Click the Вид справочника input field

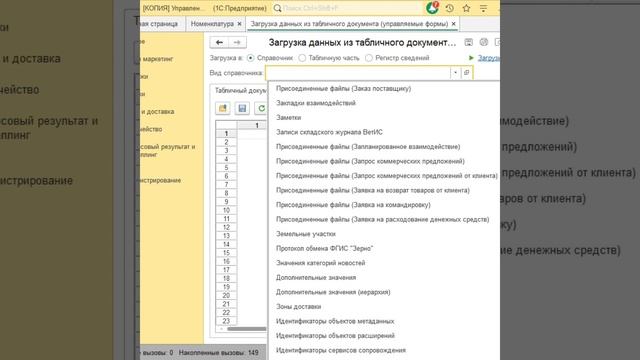358,73
